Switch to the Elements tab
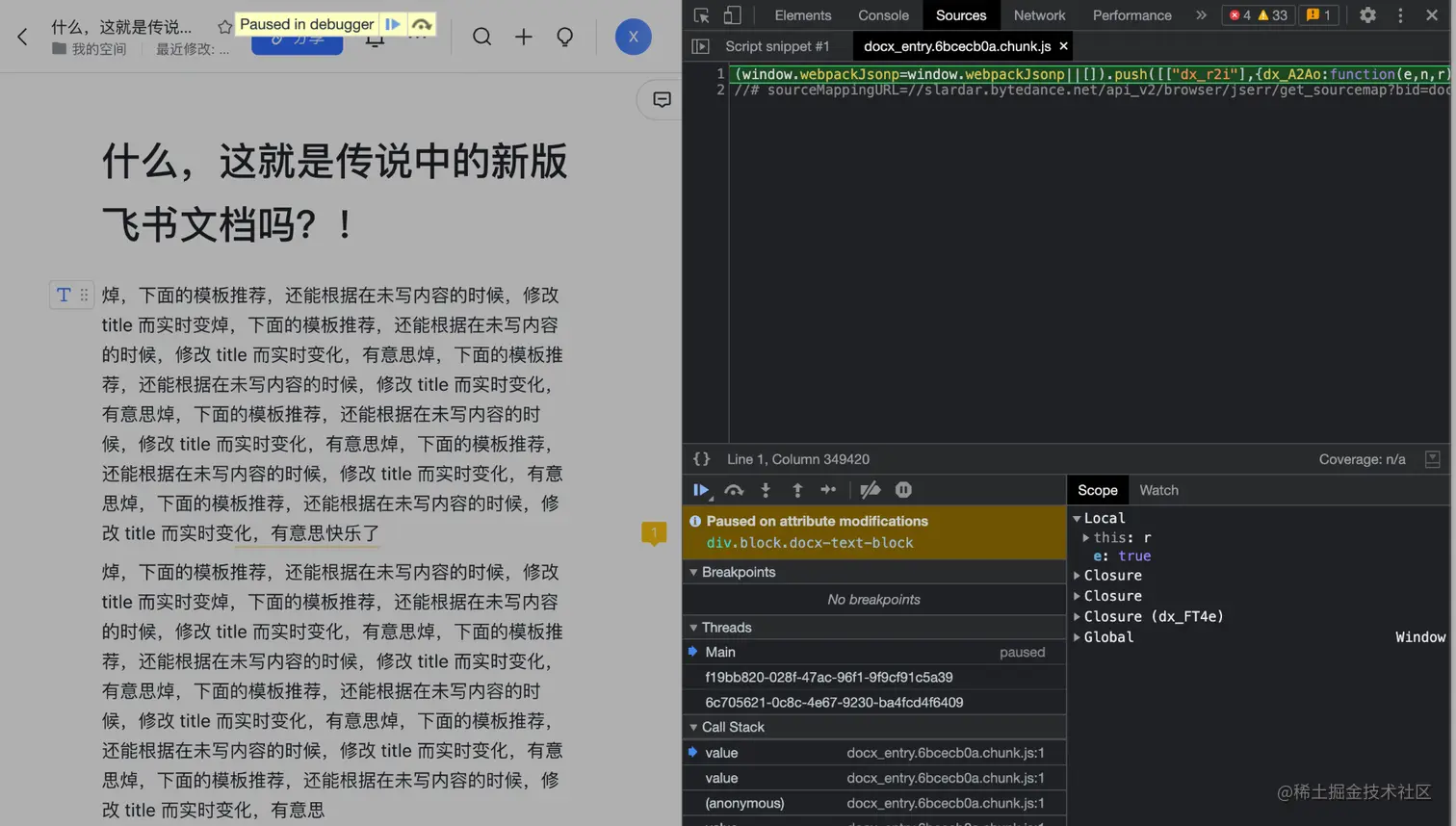 [803, 15]
